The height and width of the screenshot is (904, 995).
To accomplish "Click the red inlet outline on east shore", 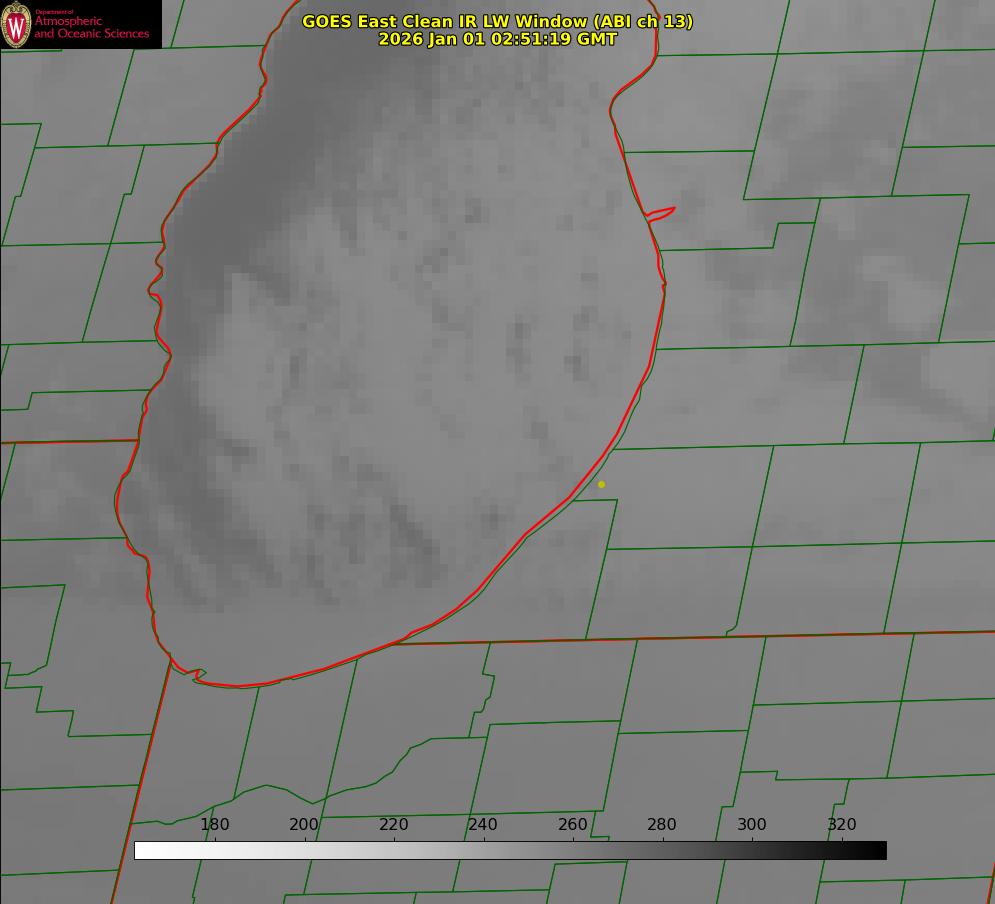I will [x=661, y=214].
